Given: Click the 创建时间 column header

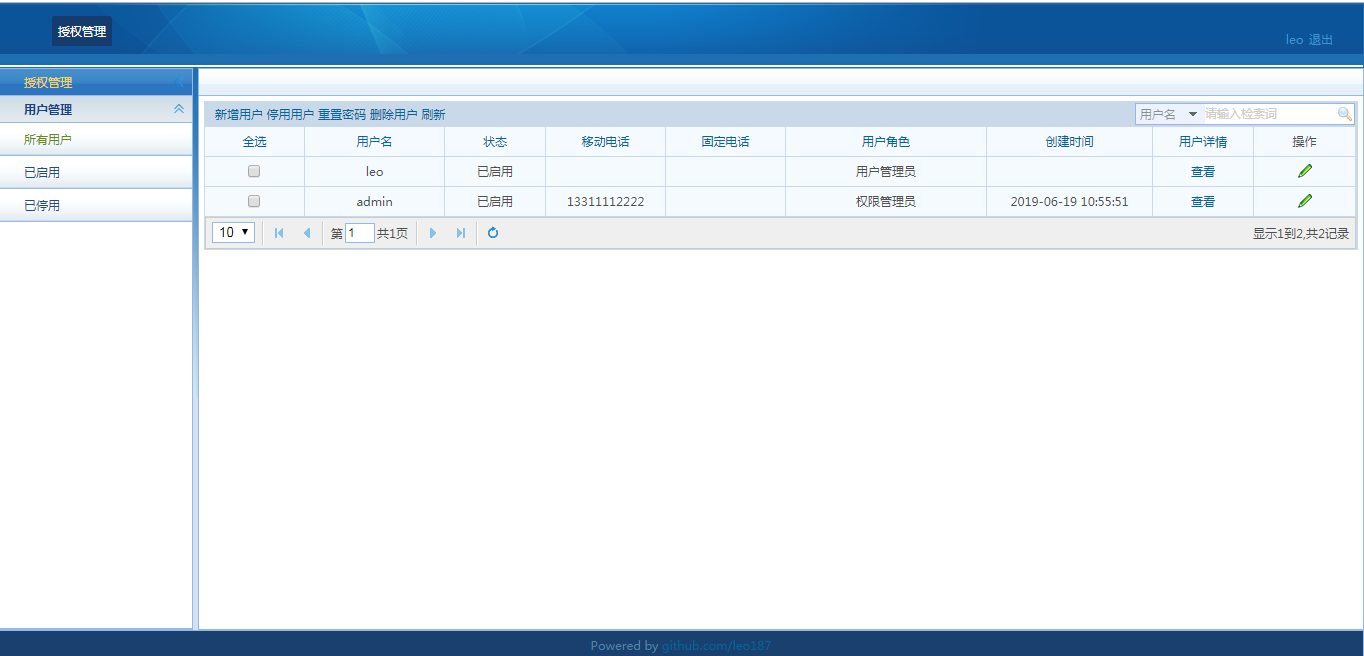Looking at the screenshot, I should (1069, 142).
